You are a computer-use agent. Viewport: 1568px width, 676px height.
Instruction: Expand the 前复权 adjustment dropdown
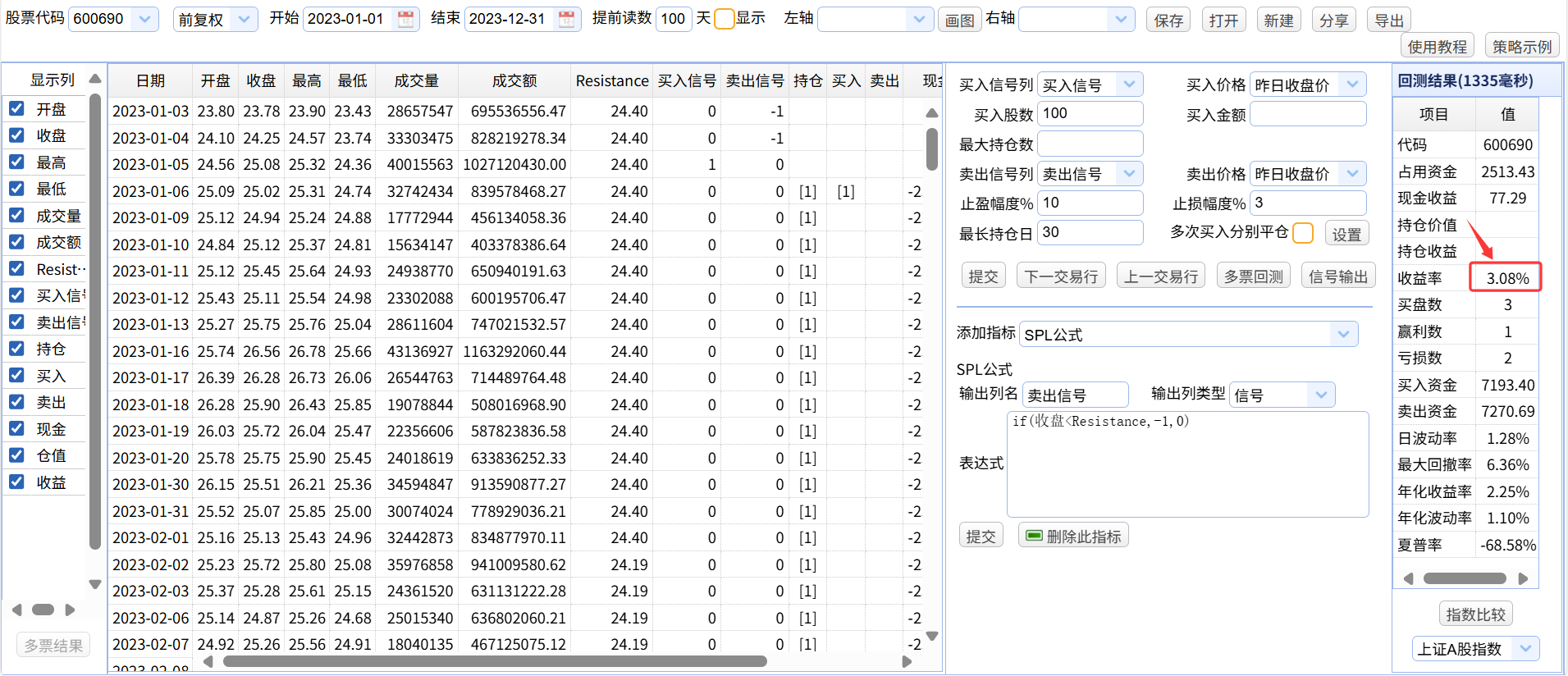pyautogui.click(x=244, y=20)
